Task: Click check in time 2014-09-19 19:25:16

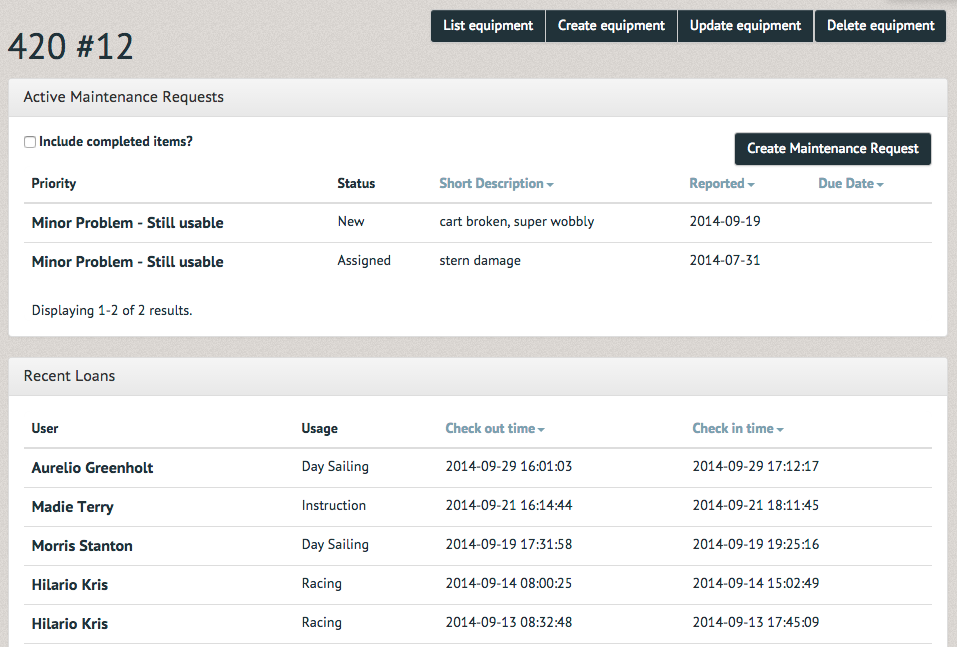Action: click(756, 544)
